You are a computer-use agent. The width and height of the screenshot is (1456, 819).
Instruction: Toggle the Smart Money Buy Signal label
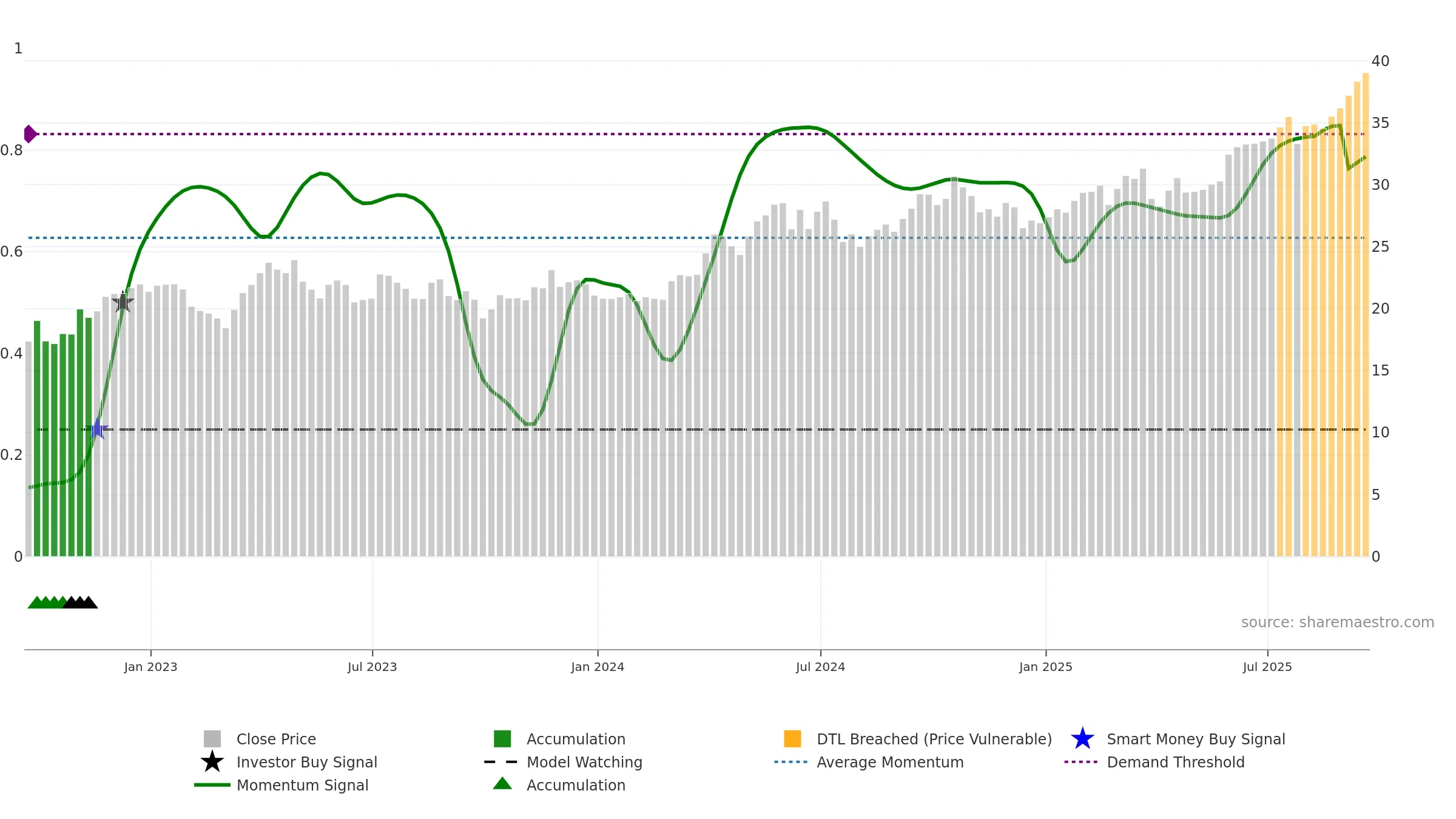click(x=1196, y=739)
